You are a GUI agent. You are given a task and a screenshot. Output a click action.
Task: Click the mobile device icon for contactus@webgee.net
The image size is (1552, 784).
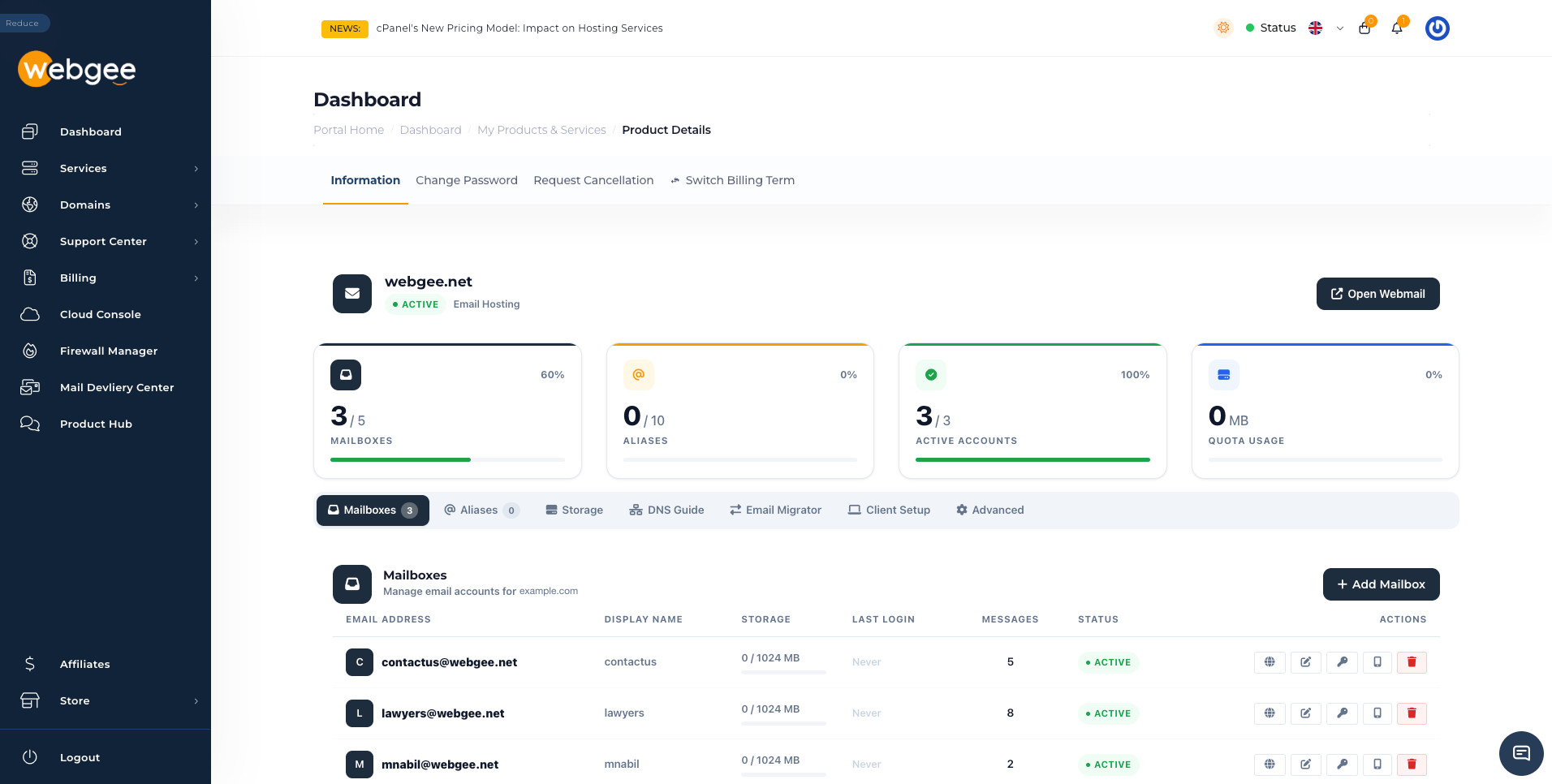[x=1377, y=662]
